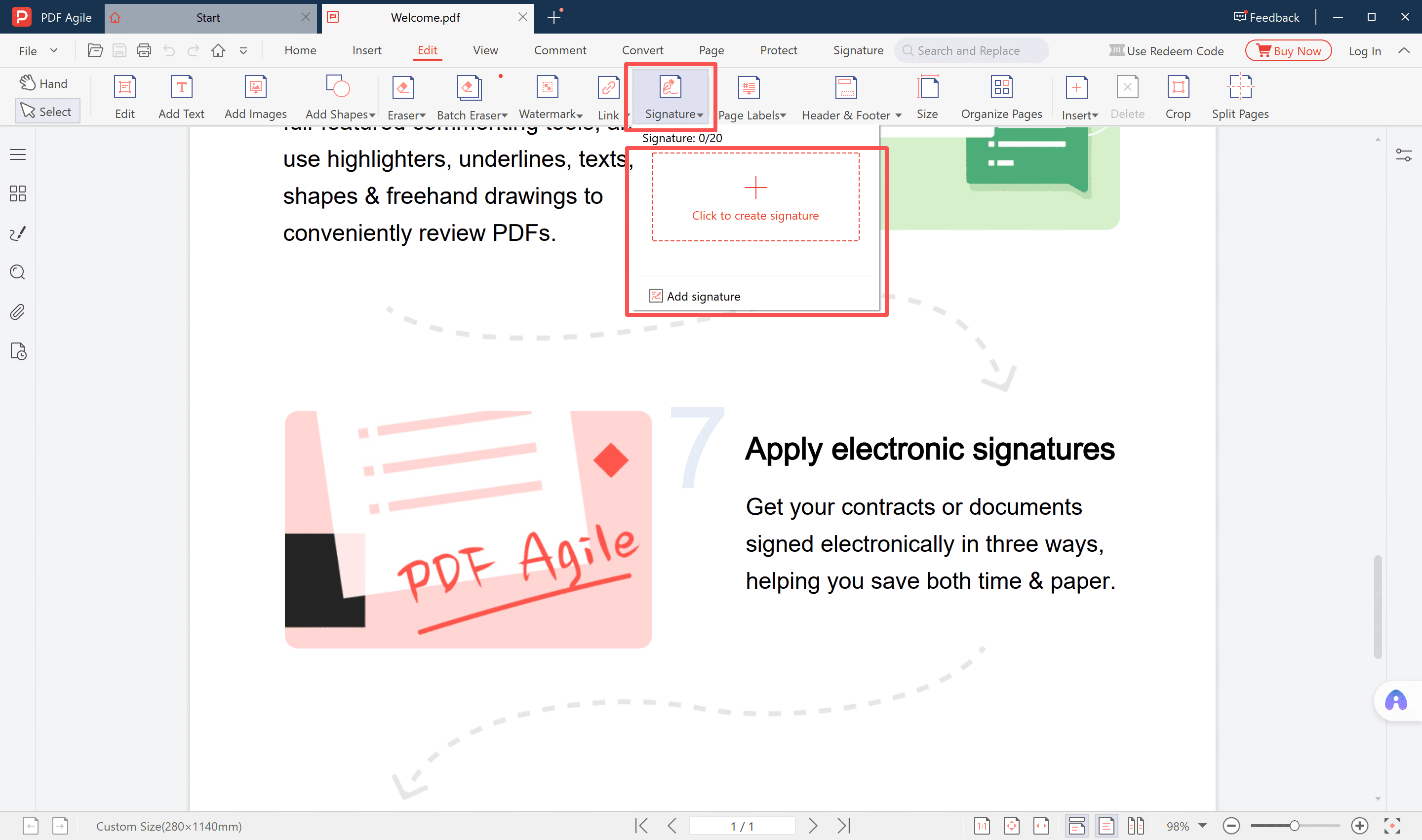Click the document clock icon in left sidebar
This screenshot has height=840, width=1422.
click(x=18, y=351)
